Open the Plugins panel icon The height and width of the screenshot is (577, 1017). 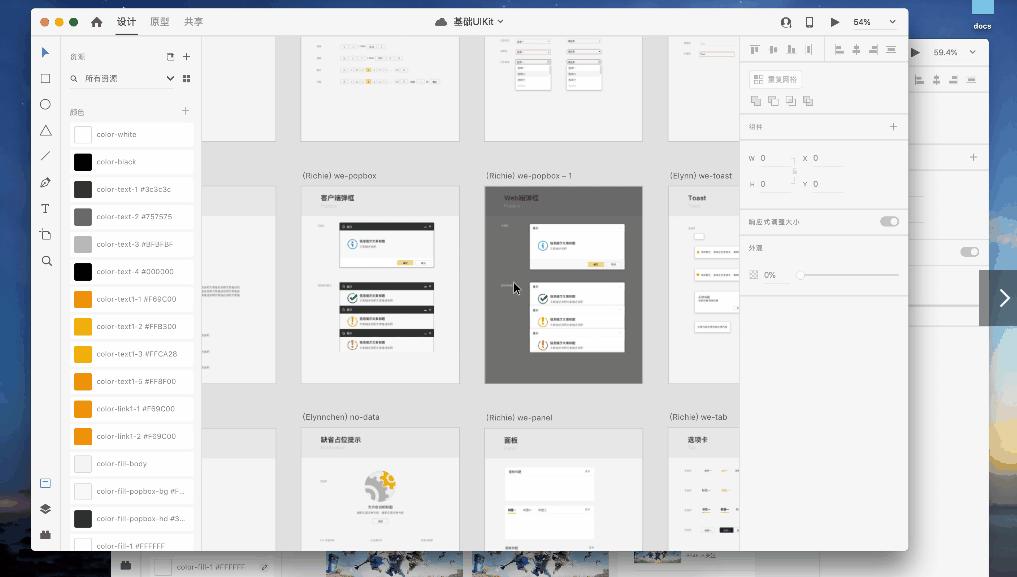tap(45, 535)
